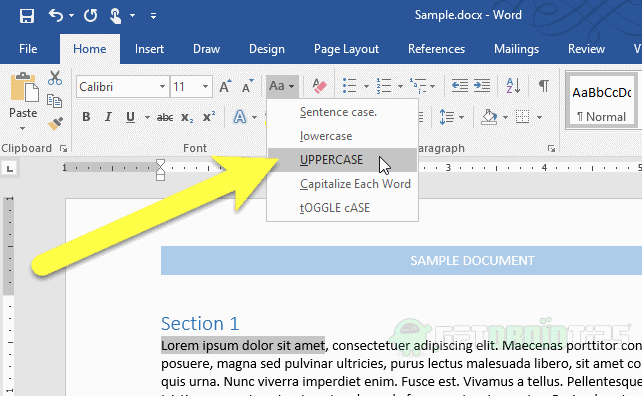Decrease font size with Shrink Font icon

[x=247, y=86]
